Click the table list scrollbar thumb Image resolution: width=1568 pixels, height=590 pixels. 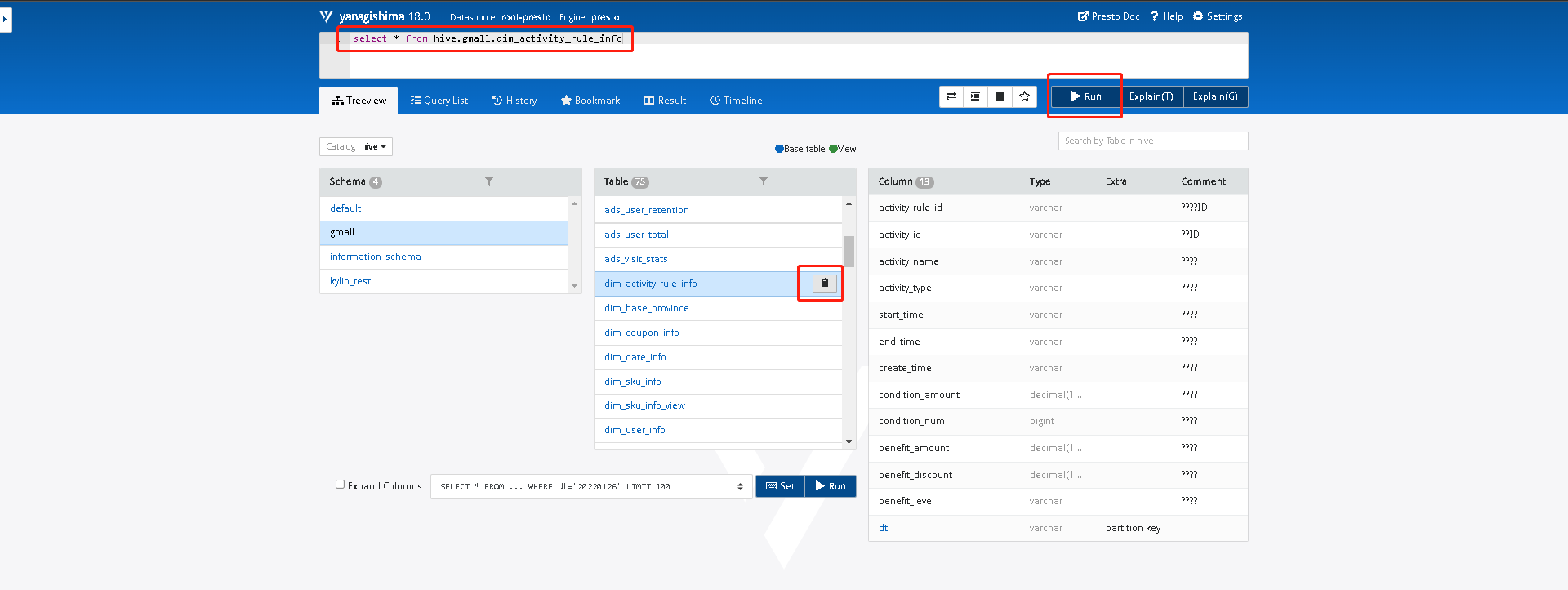coord(849,252)
